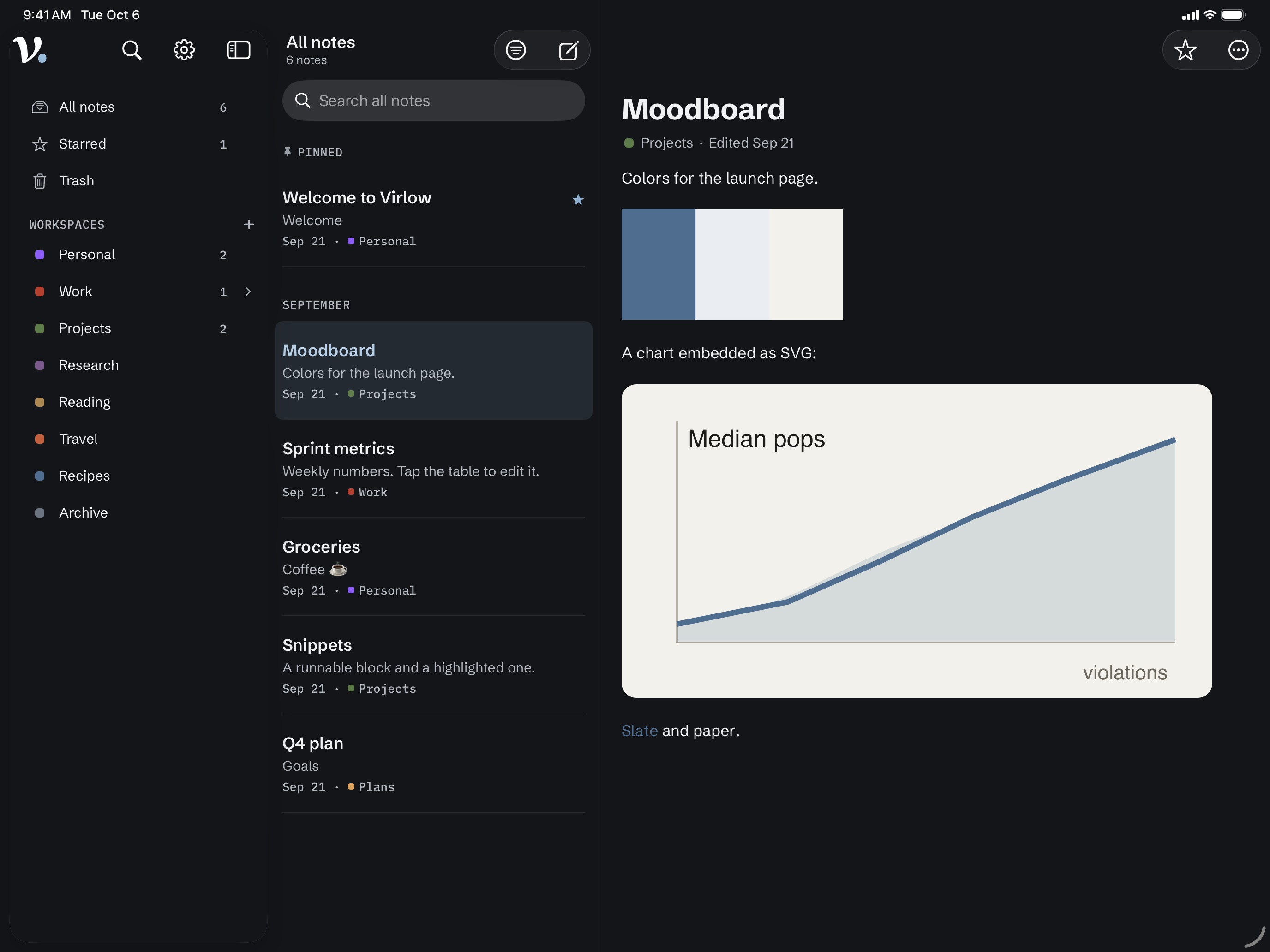
Task: Click the Projects tag under Moodboard title
Action: click(659, 143)
